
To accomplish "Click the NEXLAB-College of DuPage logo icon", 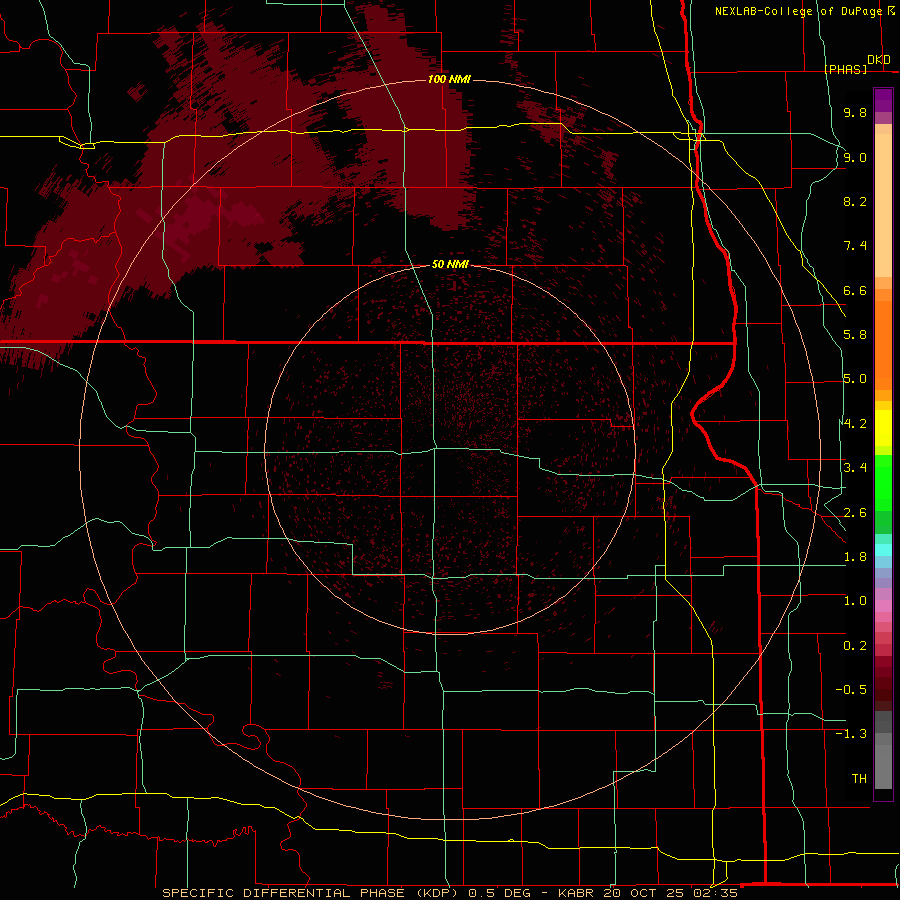I will point(891,11).
